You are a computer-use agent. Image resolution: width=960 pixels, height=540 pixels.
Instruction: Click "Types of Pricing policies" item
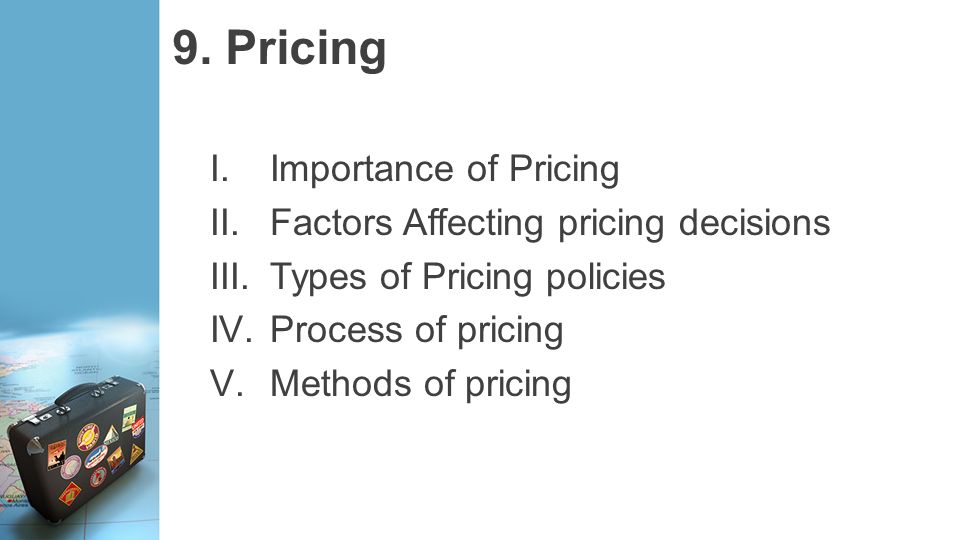coord(467,276)
